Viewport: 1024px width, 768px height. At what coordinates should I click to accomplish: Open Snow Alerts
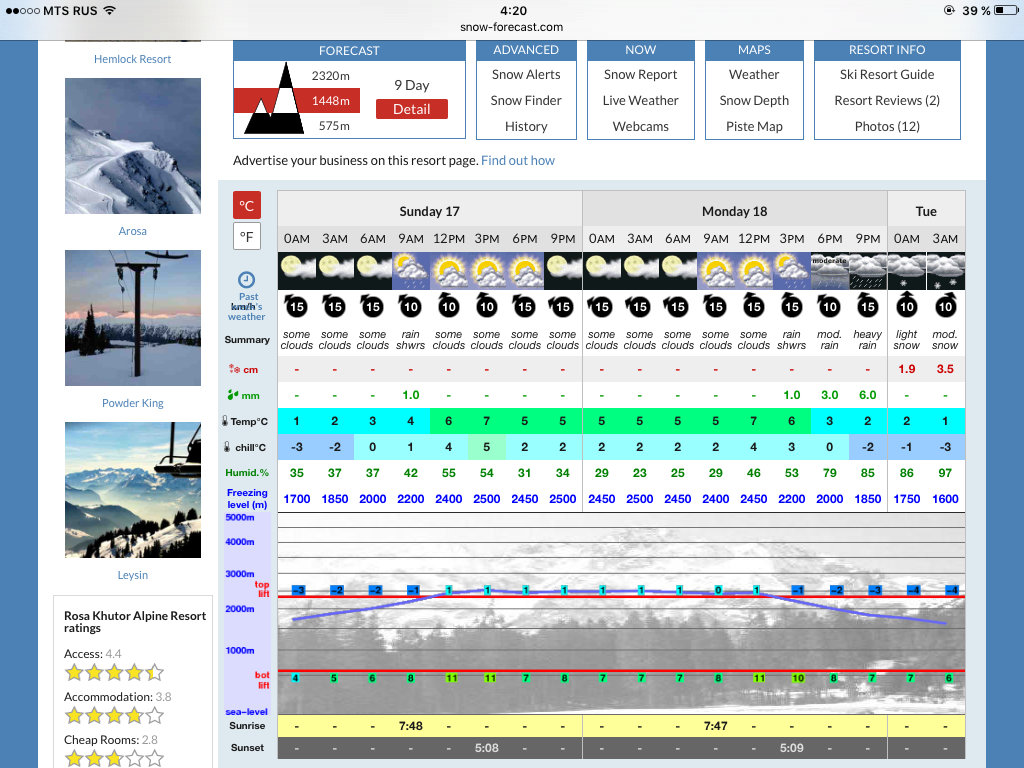tap(526, 74)
